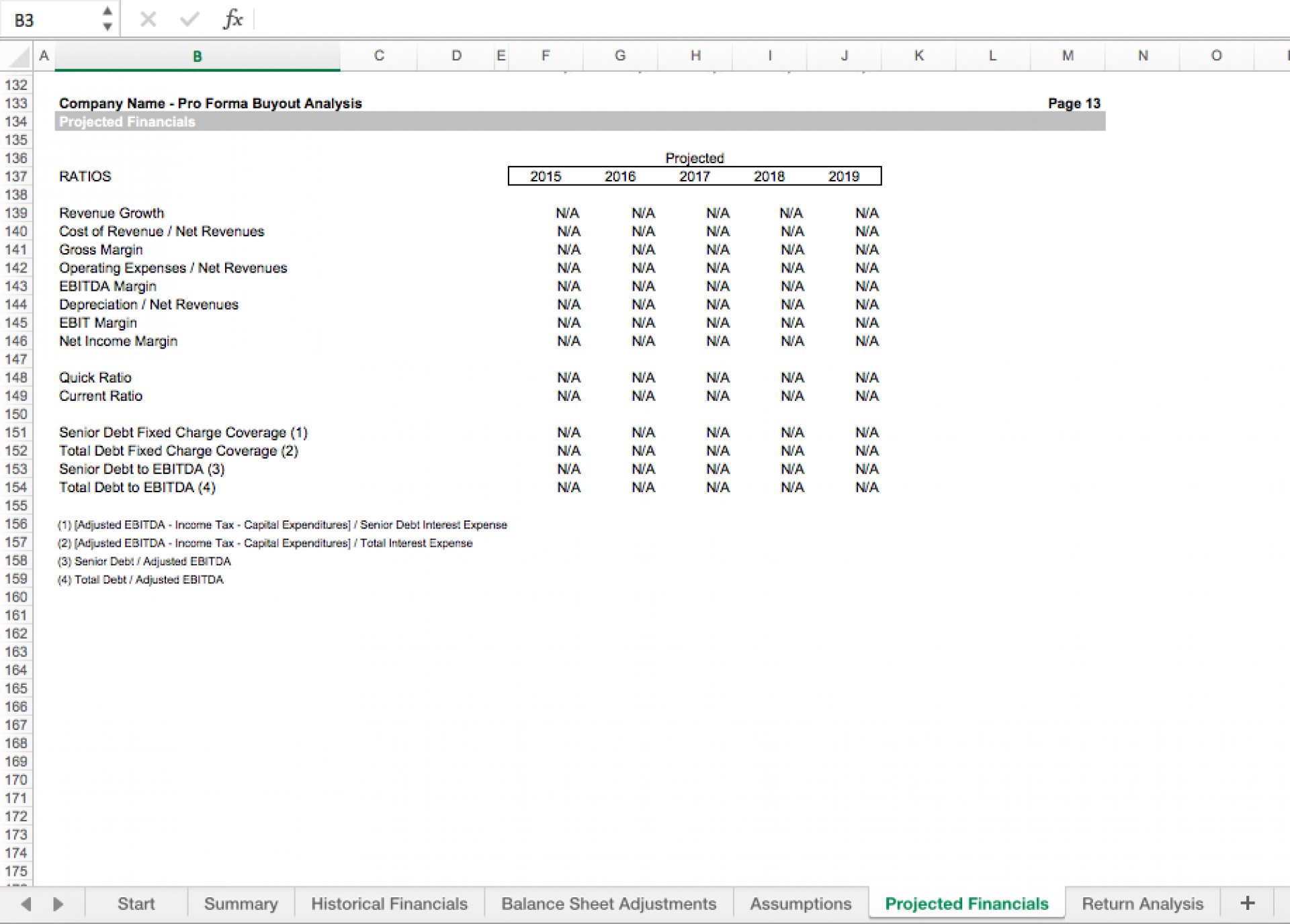Image resolution: width=1290 pixels, height=924 pixels.
Task: Select row 160 header
Action: click(x=16, y=597)
